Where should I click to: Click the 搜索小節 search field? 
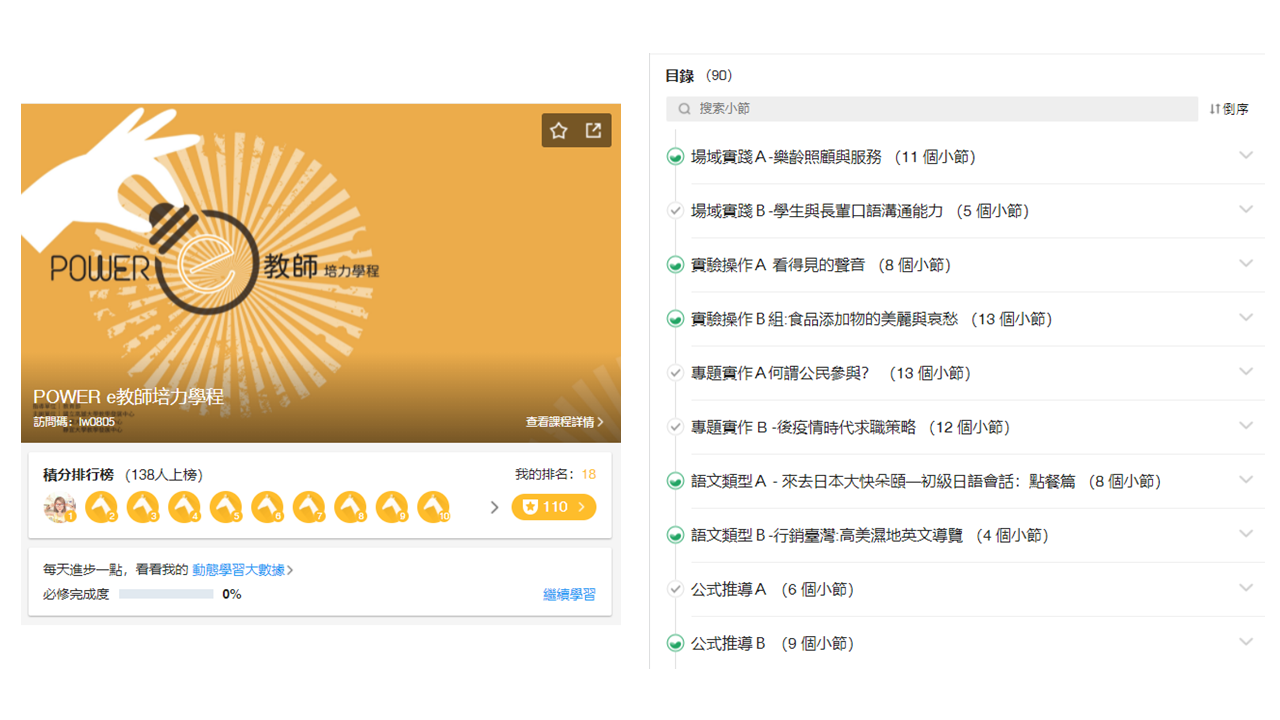click(x=932, y=109)
